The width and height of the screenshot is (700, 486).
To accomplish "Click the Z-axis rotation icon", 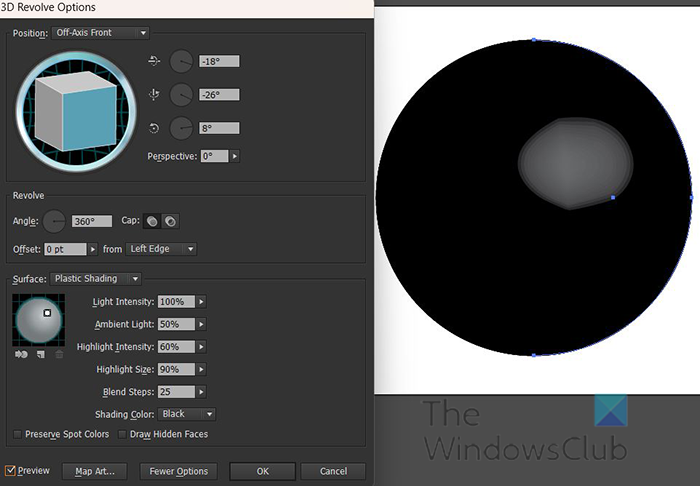I will point(154,129).
